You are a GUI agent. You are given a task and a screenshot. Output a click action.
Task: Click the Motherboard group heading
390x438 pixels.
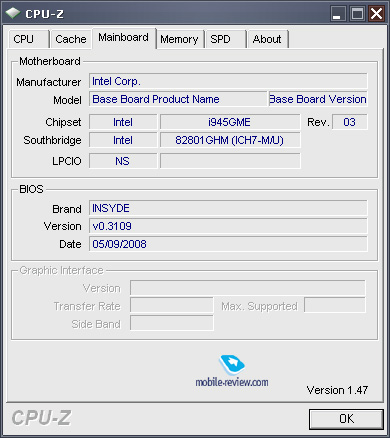coord(50,61)
